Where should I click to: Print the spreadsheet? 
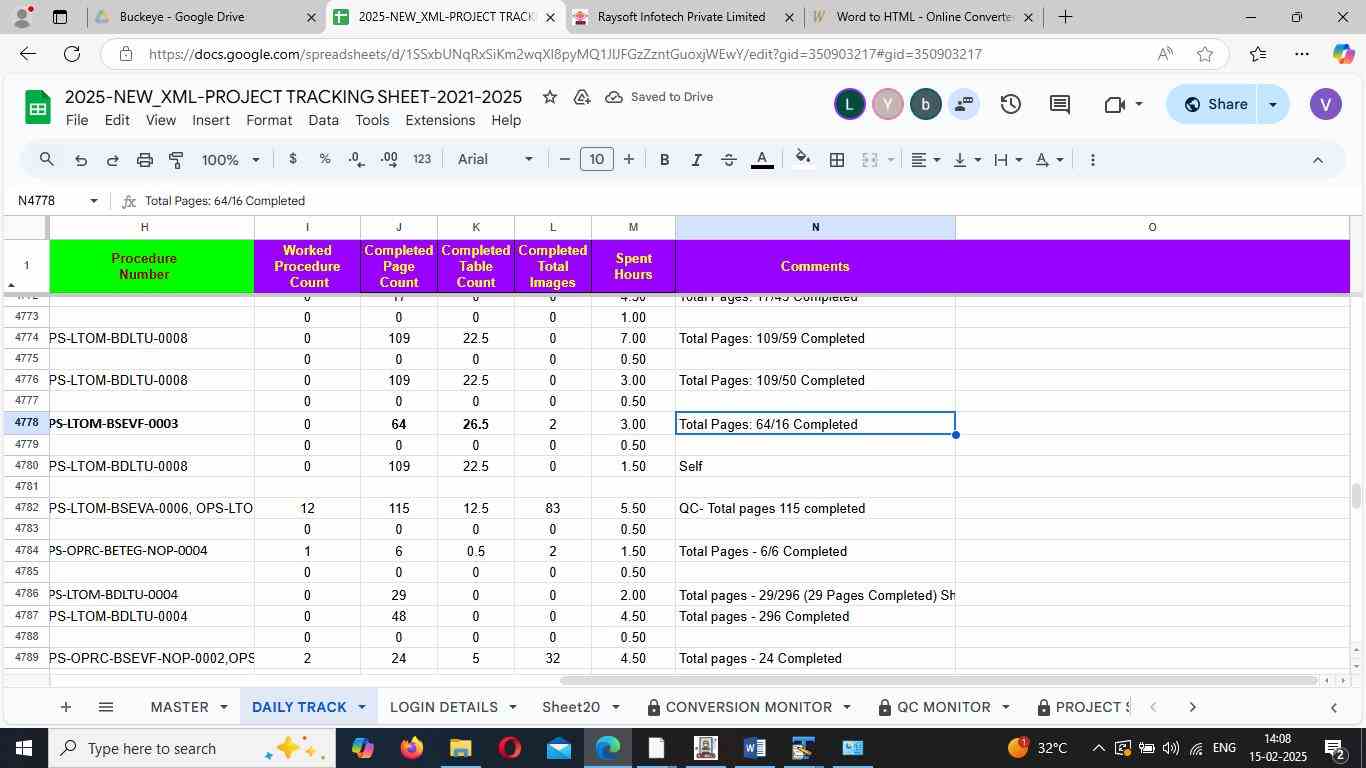[145, 160]
